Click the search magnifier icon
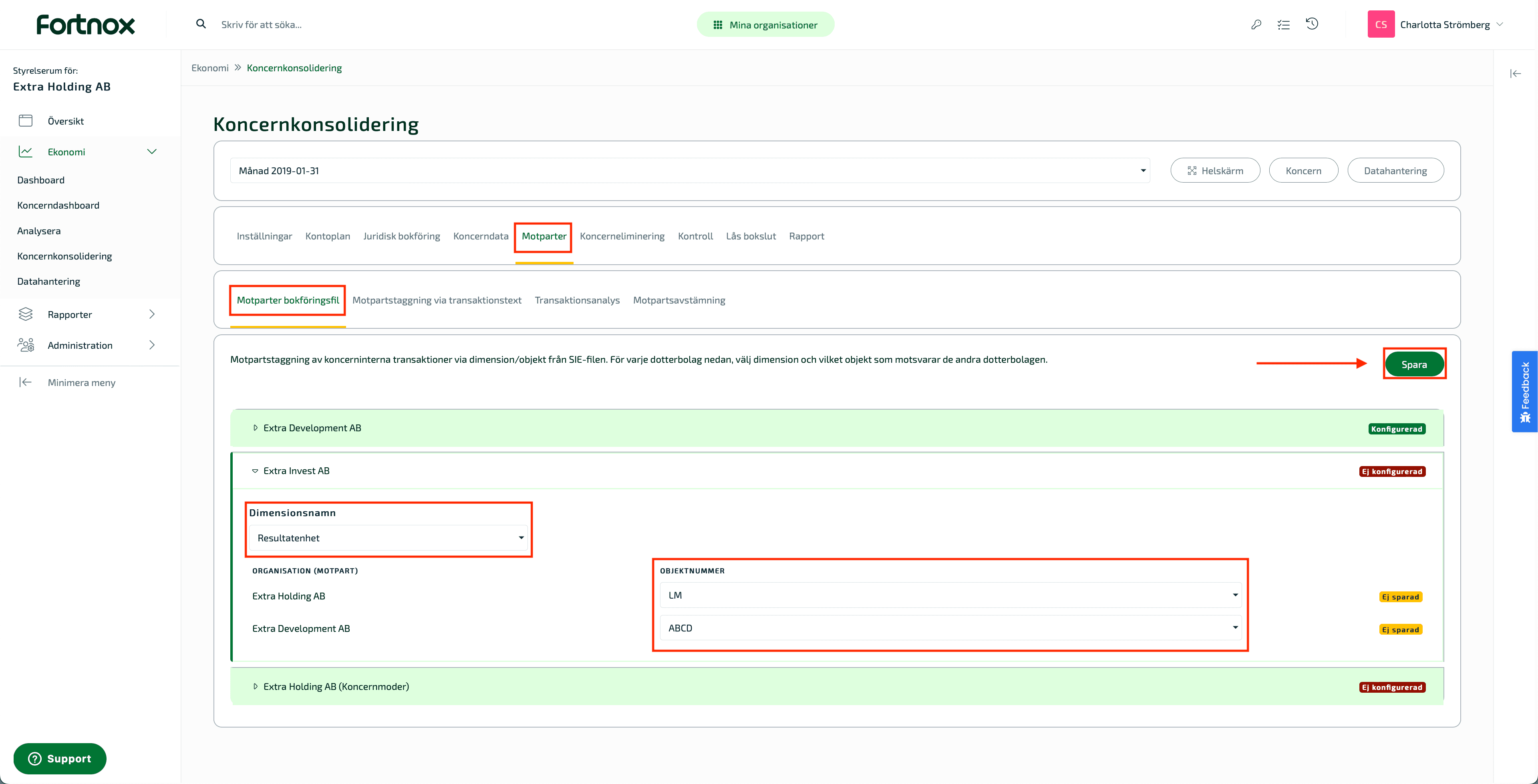 coord(201,24)
